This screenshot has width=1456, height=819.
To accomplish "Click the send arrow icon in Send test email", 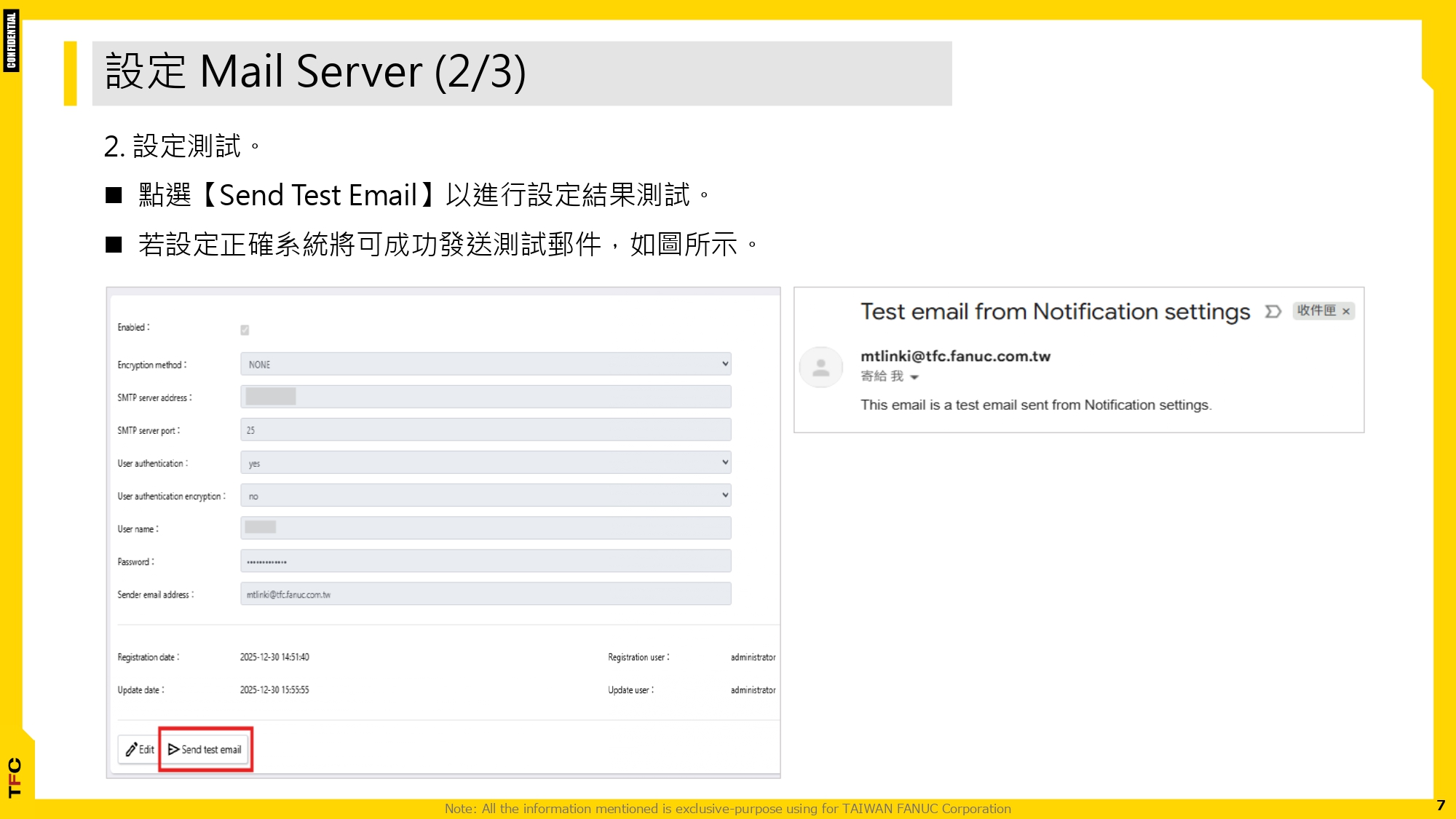I will (173, 749).
